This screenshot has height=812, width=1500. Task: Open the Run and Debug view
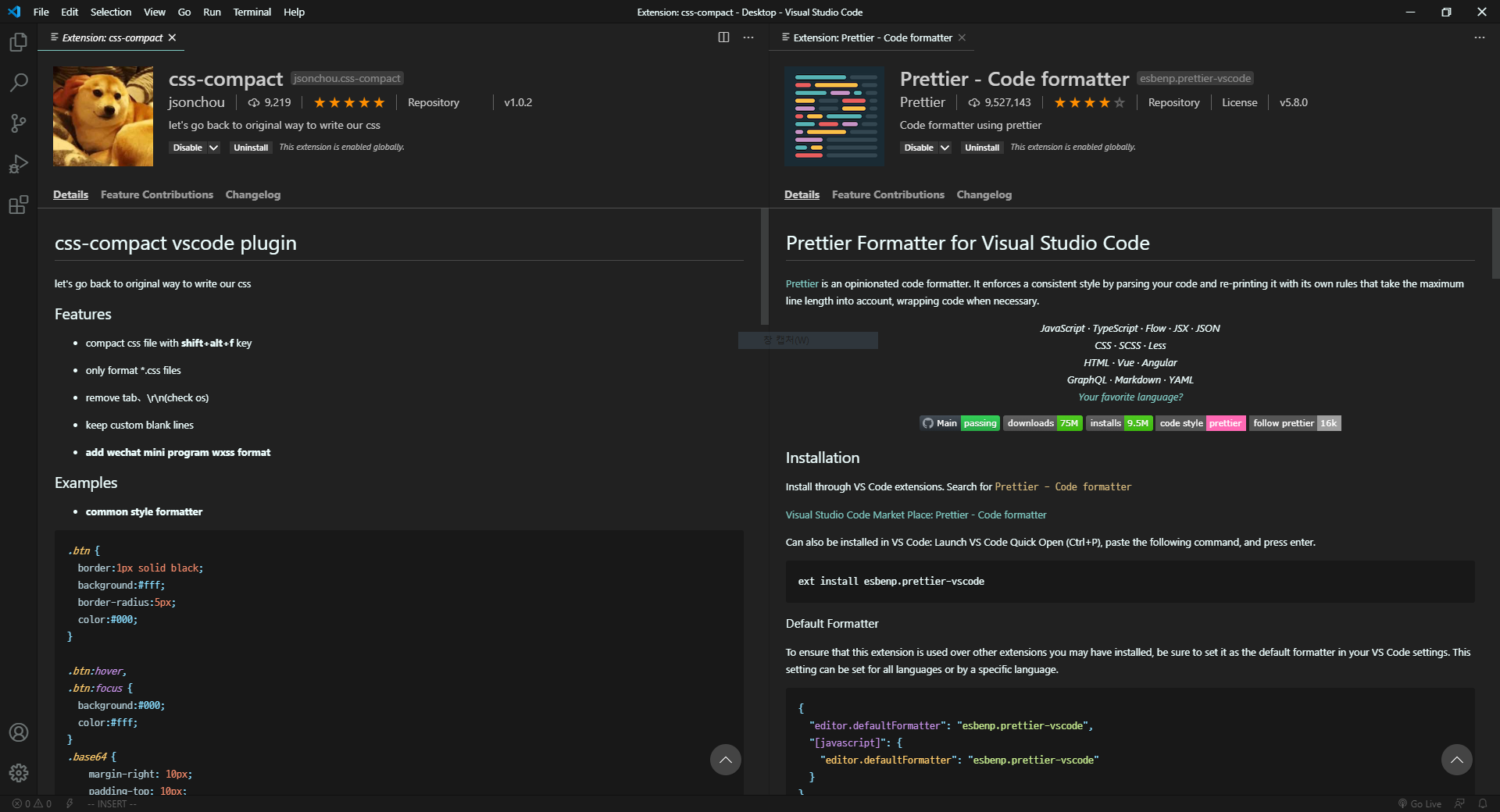pyautogui.click(x=19, y=164)
